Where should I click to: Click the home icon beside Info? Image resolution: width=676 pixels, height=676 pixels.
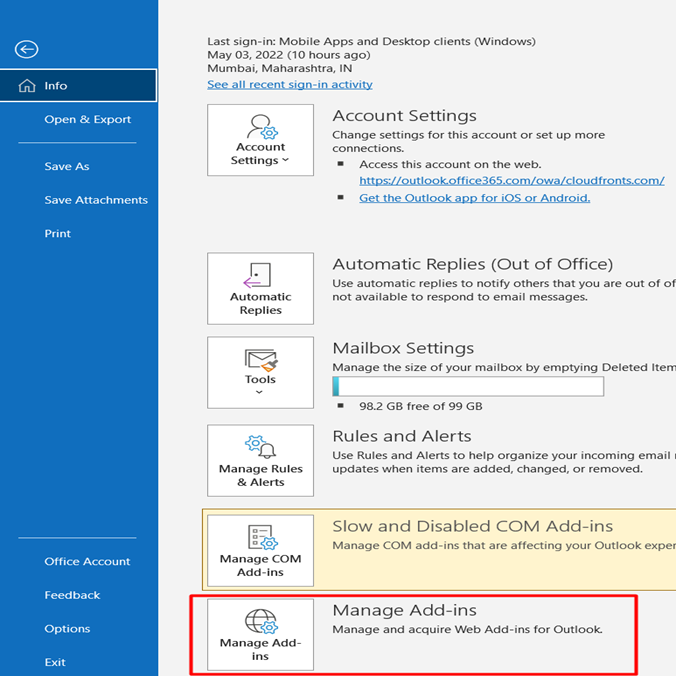27,85
